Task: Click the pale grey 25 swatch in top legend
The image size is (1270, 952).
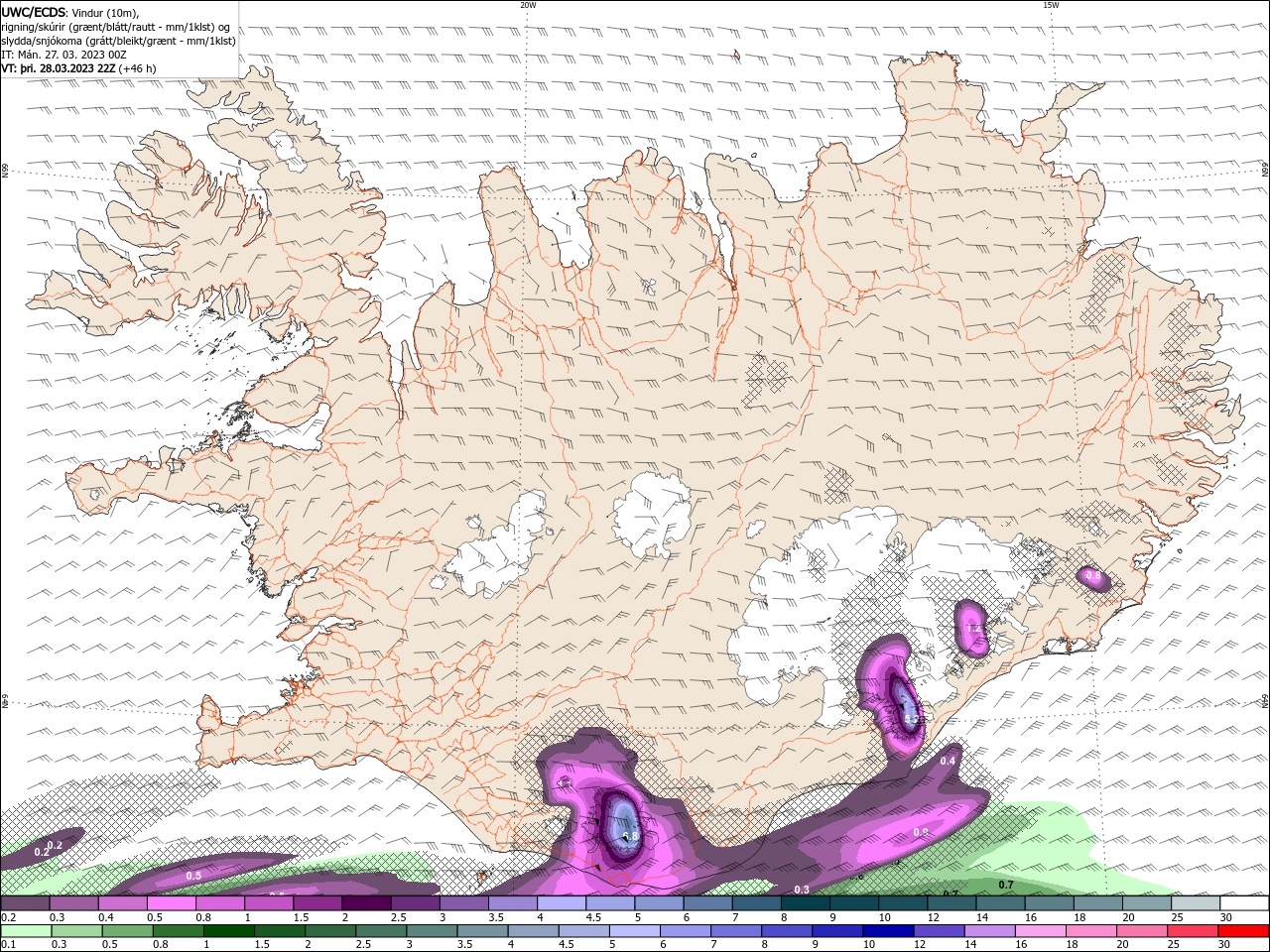Action: click(1196, 903)
